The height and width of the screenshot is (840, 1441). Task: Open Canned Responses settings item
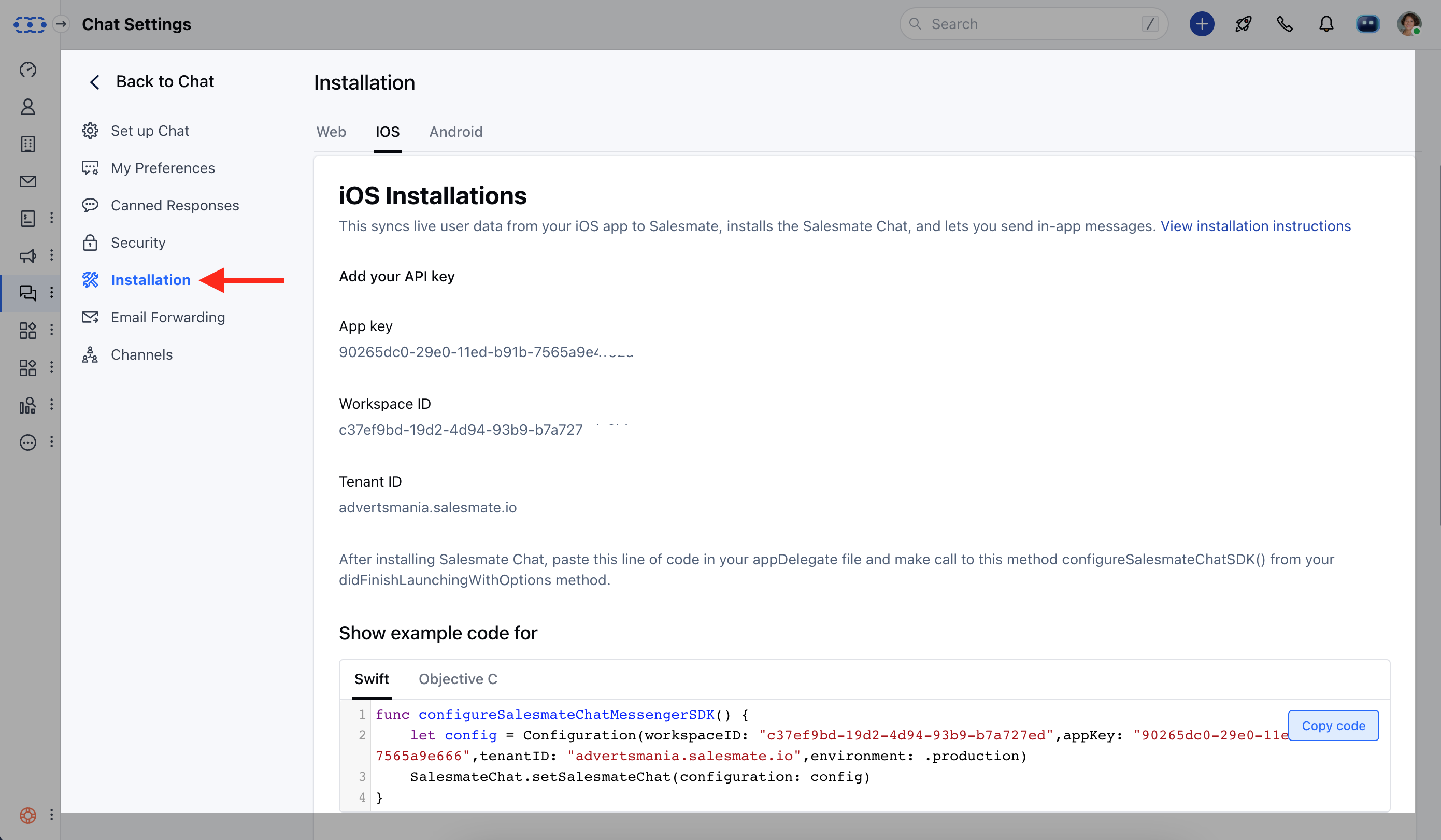point(175,205)
